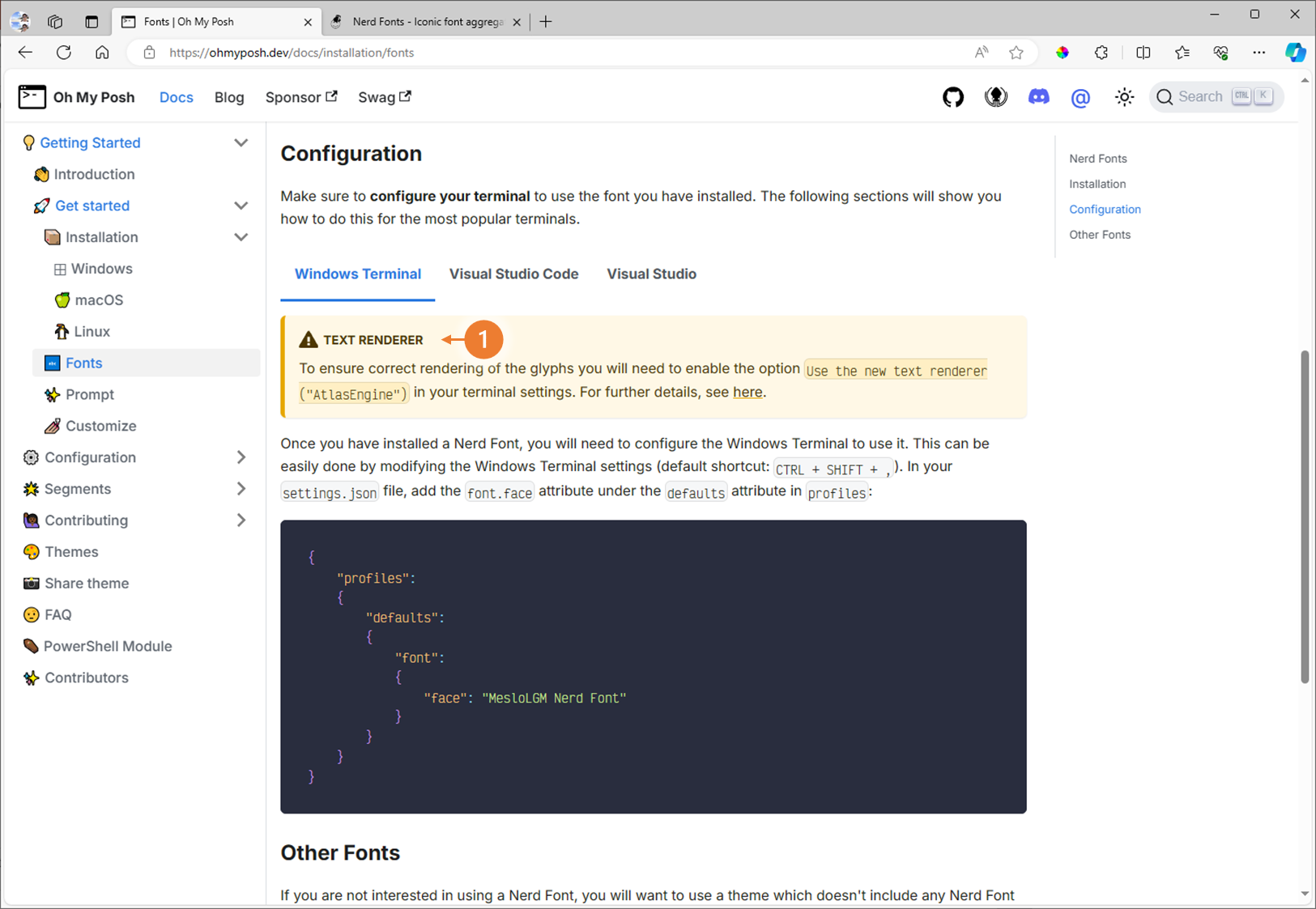Select the Fonts sidebar page

146,363
